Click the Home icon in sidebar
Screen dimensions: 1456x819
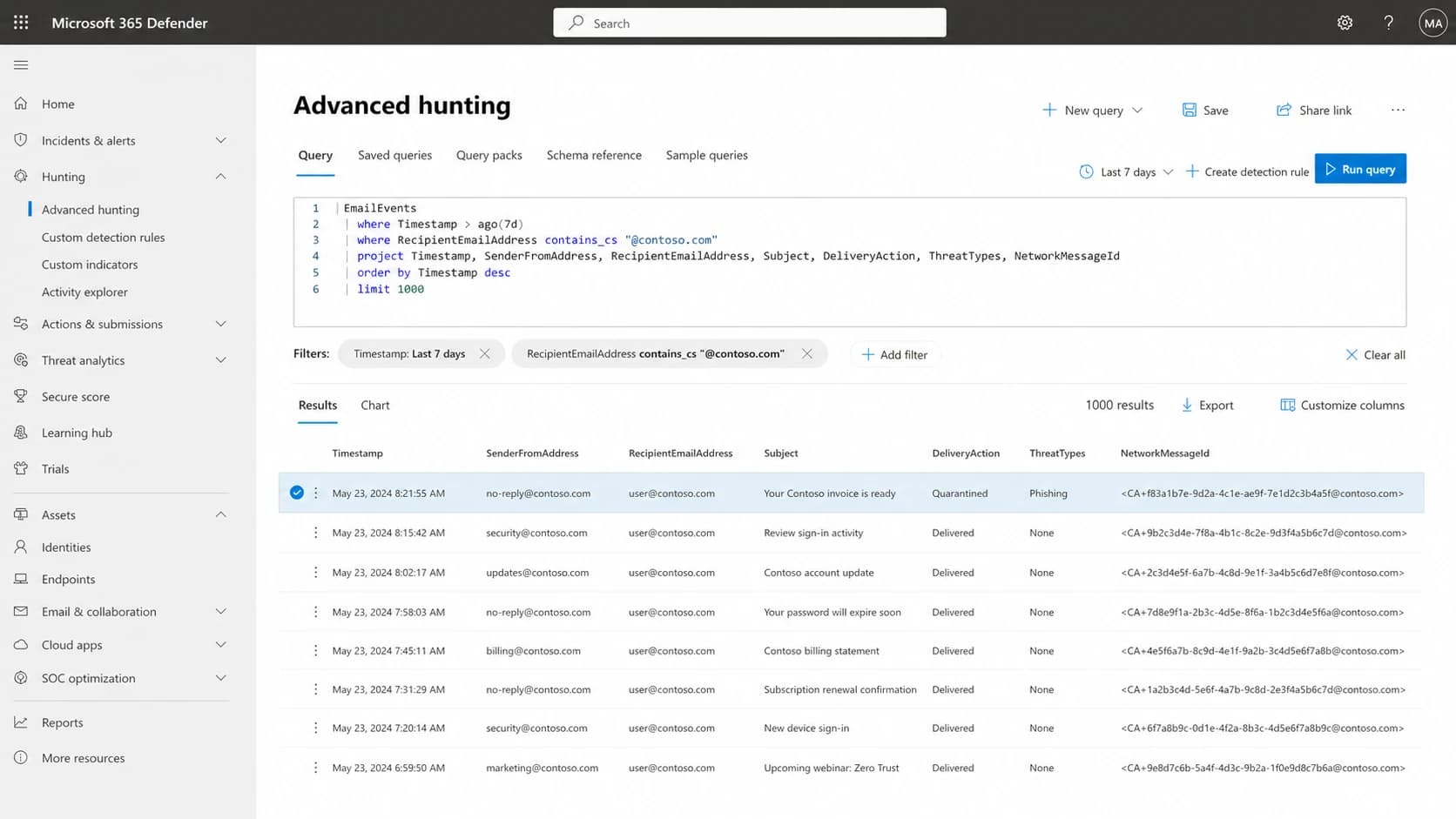click(x=21, y=104)
